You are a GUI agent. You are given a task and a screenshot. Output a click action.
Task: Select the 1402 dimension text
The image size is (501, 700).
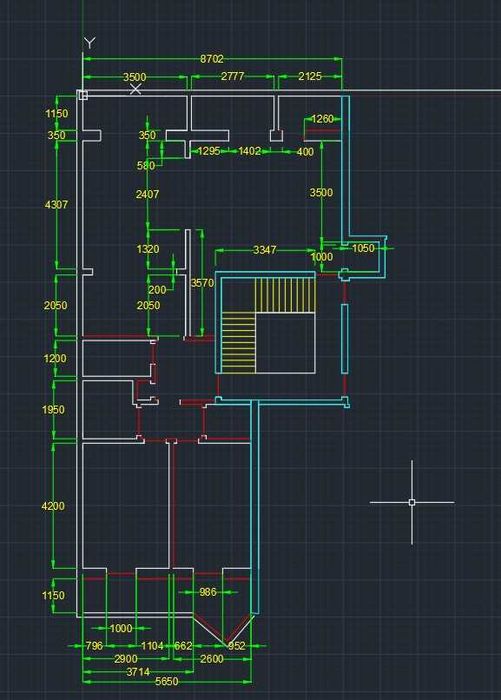tap(250, 151)
